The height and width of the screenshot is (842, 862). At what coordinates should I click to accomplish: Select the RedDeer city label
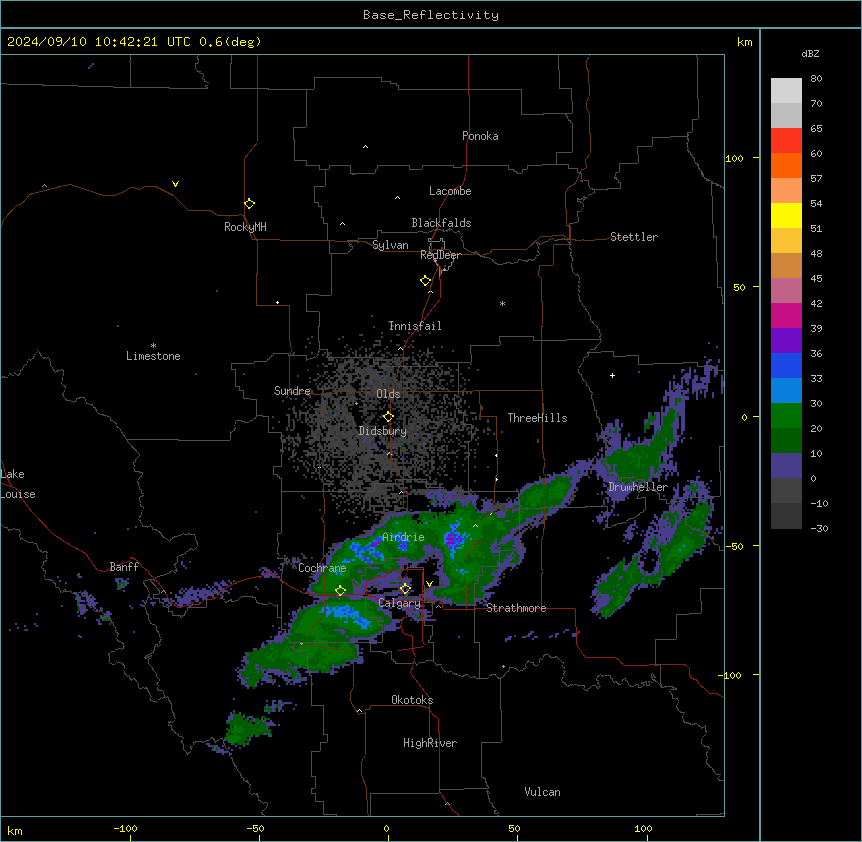pos(440,255)
